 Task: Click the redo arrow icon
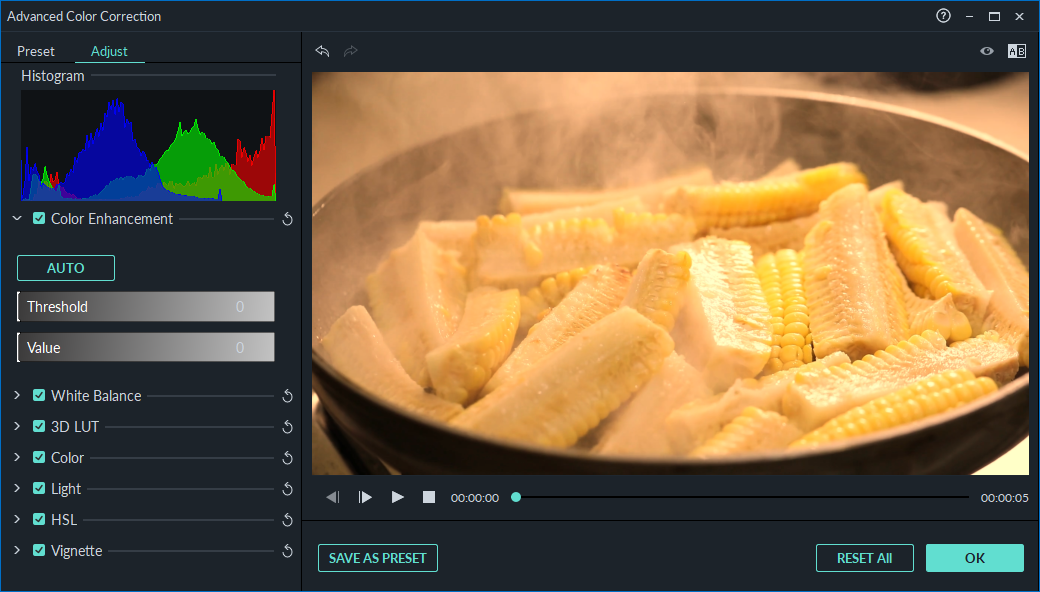pos(350,51)
